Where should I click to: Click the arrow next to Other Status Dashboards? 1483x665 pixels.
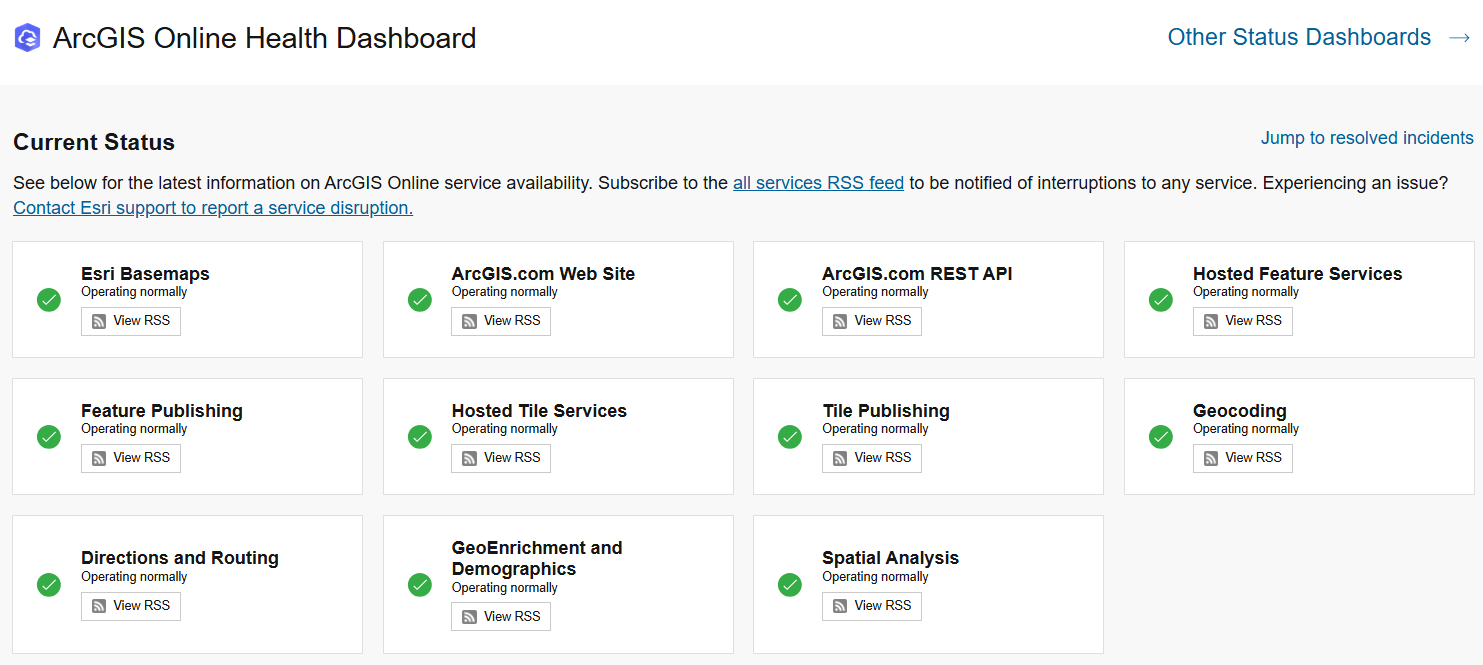[x=1459, y=38]
